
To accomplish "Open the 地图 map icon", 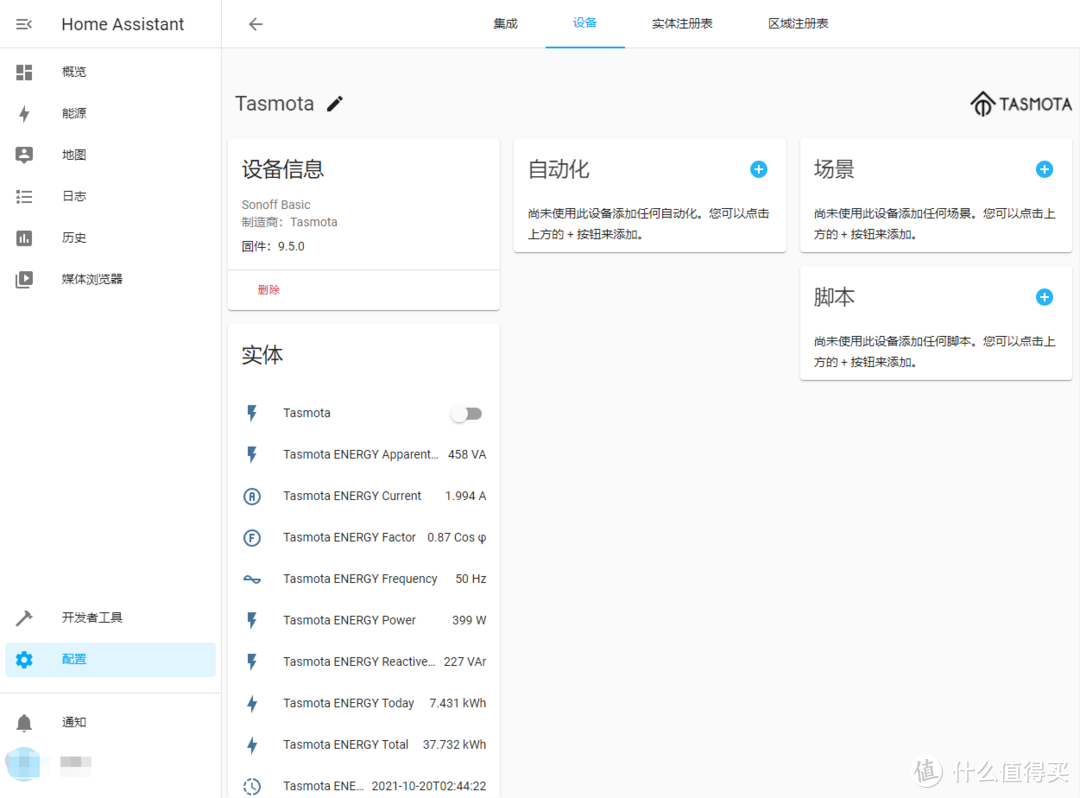I will pyautogui.click(x=24, y=155).
